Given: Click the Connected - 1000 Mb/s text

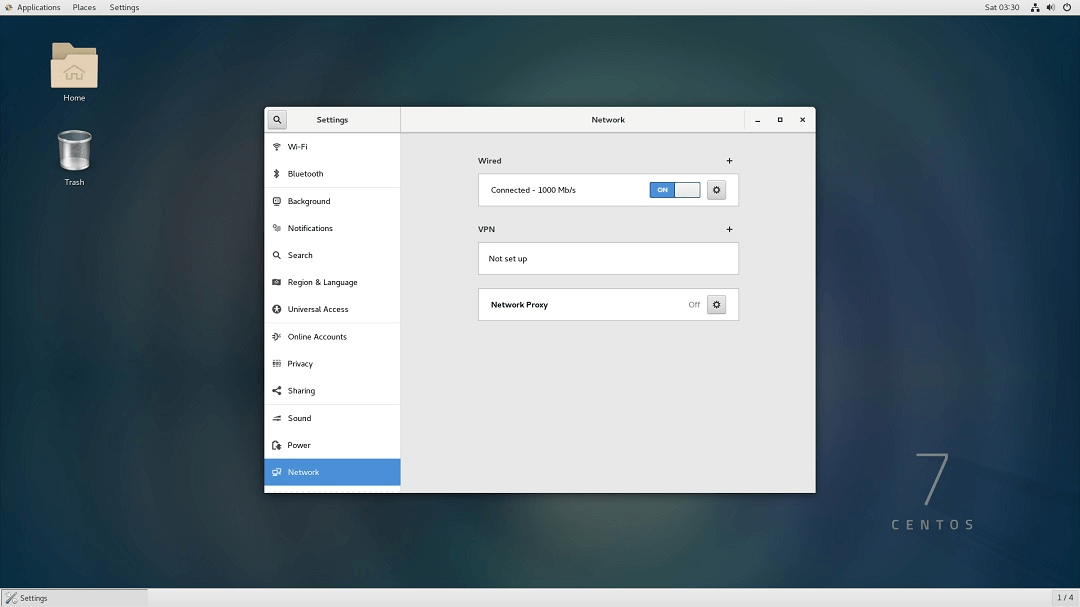Looking at the screenshot, I should 533,190.
